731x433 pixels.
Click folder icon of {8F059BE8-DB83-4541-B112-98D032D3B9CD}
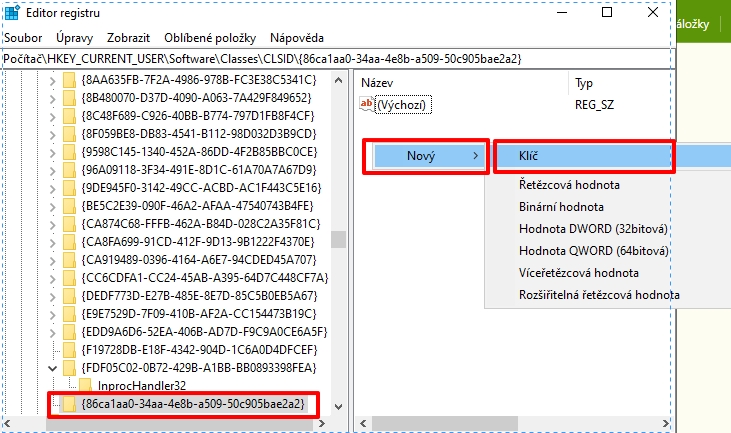(x=69, y=134)
